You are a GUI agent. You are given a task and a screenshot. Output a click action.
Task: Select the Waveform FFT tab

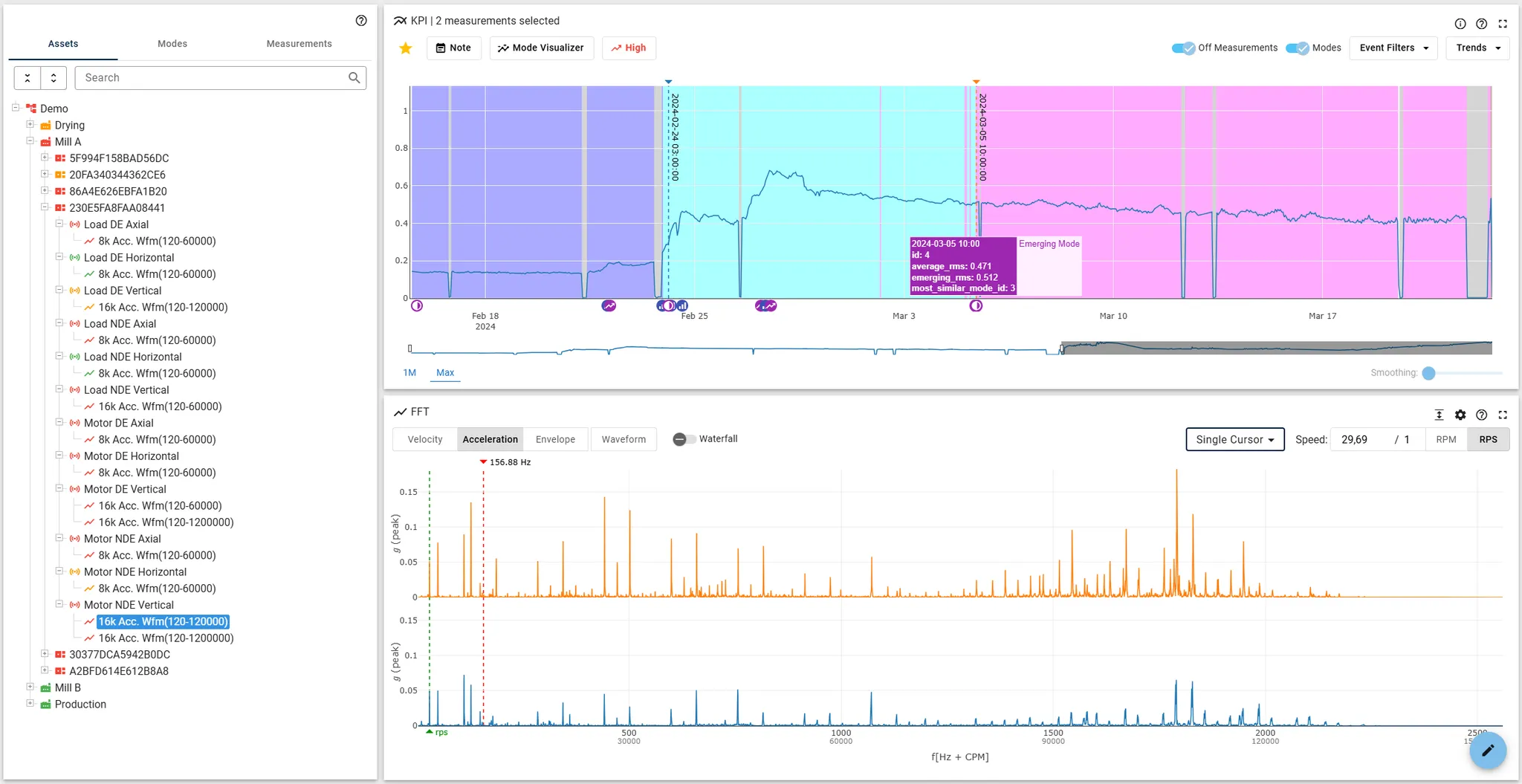[624, 439]
